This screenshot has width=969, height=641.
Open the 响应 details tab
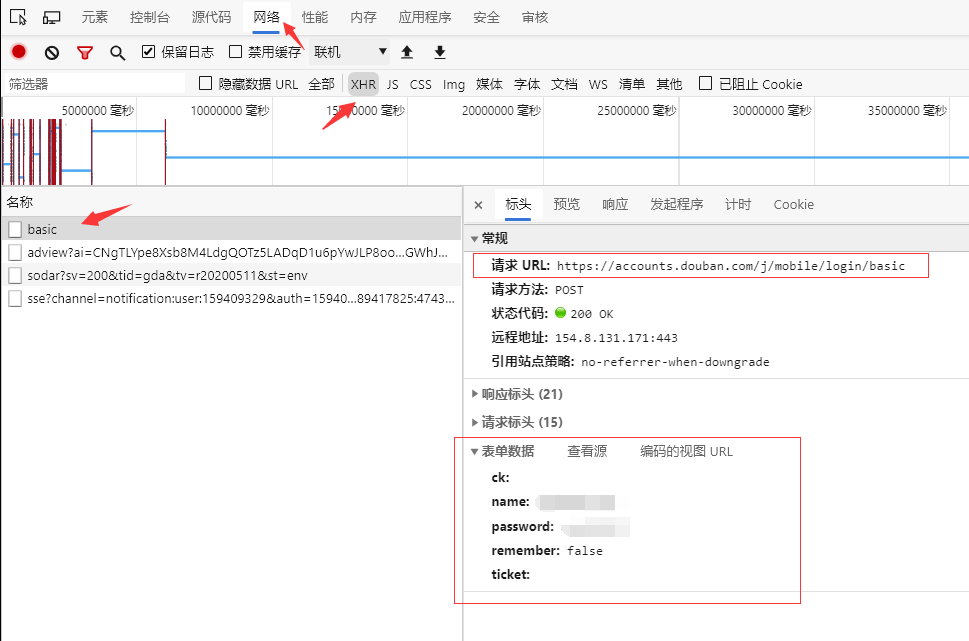coord(615,205)
